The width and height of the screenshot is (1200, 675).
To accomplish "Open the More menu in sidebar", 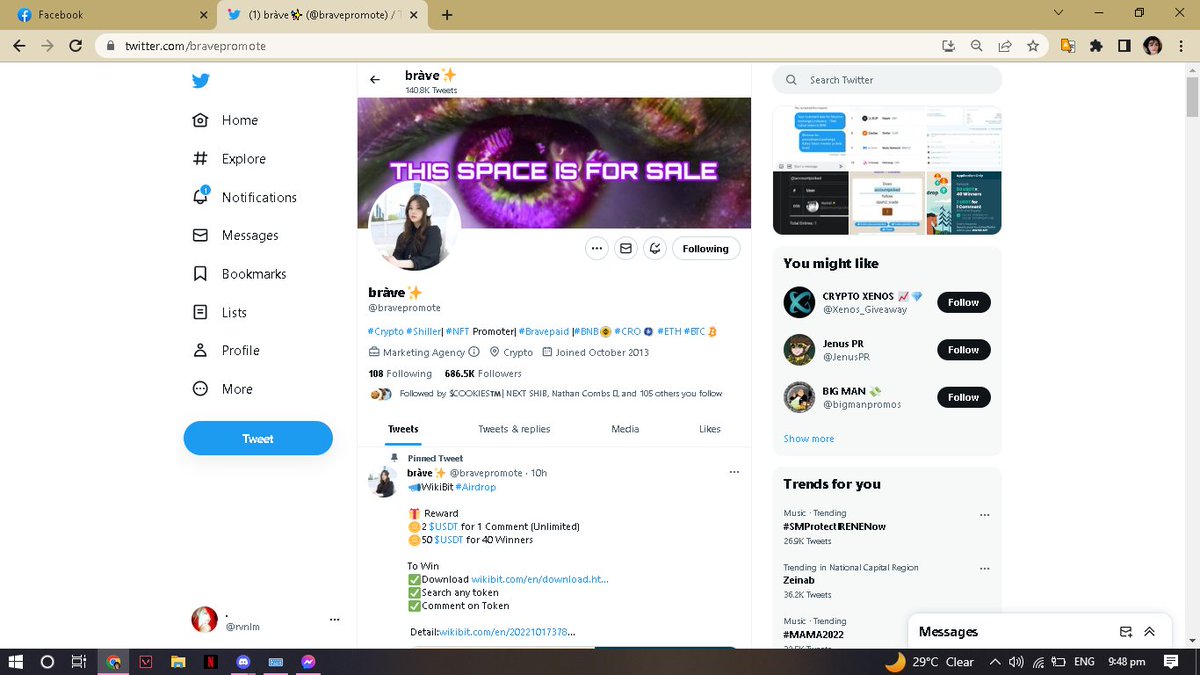I will pos(222,389).
